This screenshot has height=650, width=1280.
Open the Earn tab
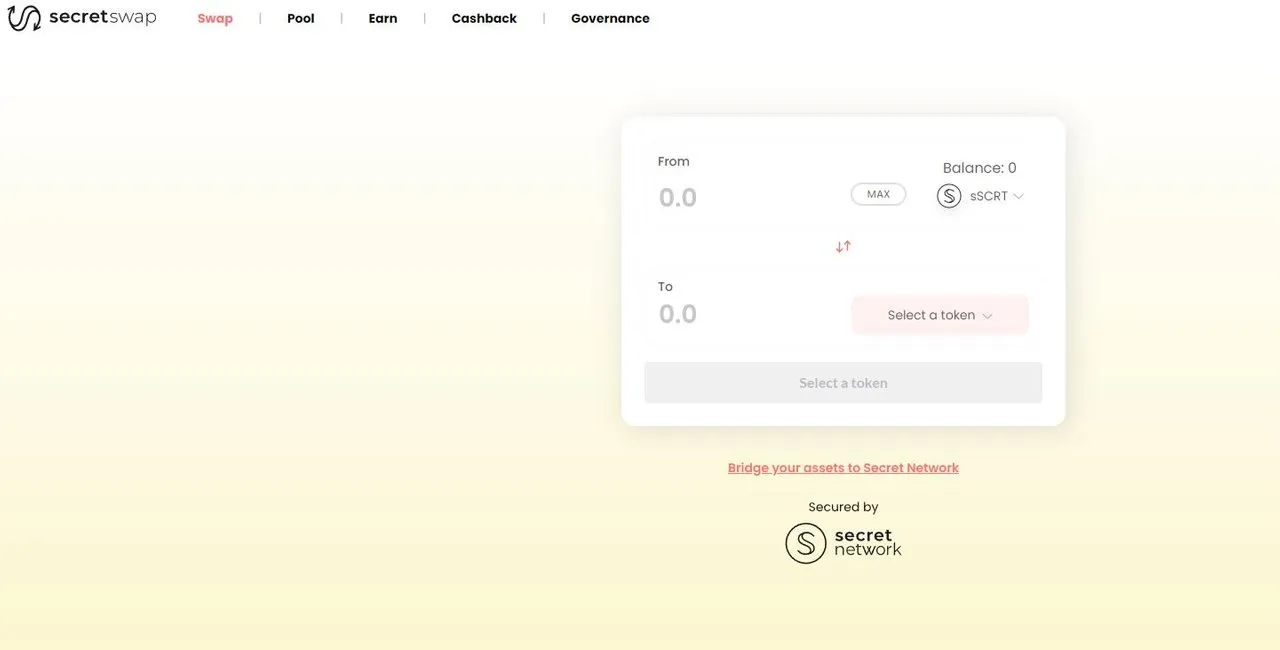tap(383, 18)
